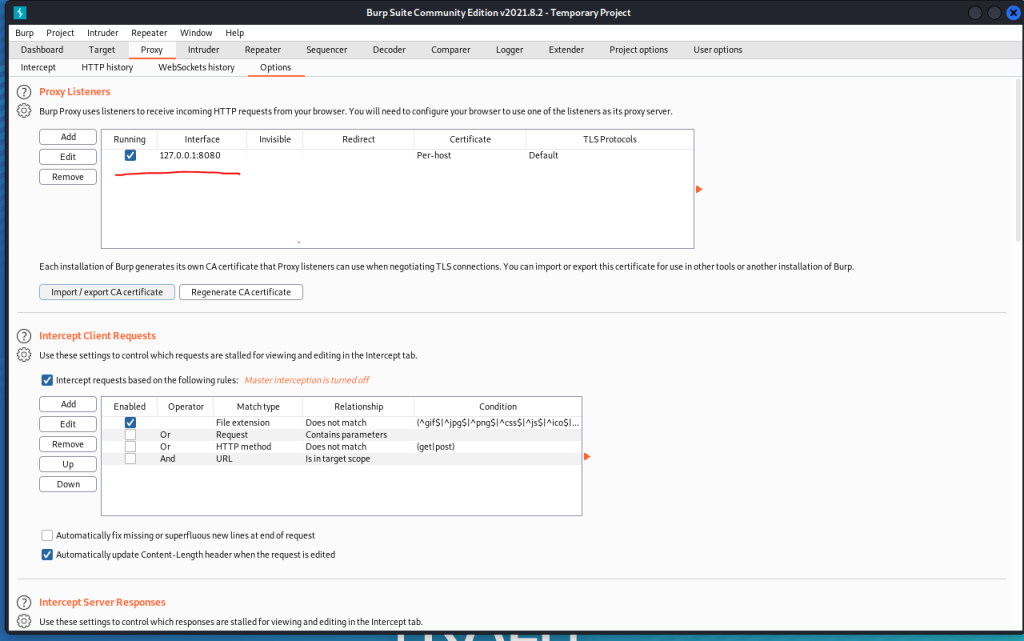This screenshot has height=641, width=1024.
Task: Open the HTTP history subtab
Action: coord(107,67)
